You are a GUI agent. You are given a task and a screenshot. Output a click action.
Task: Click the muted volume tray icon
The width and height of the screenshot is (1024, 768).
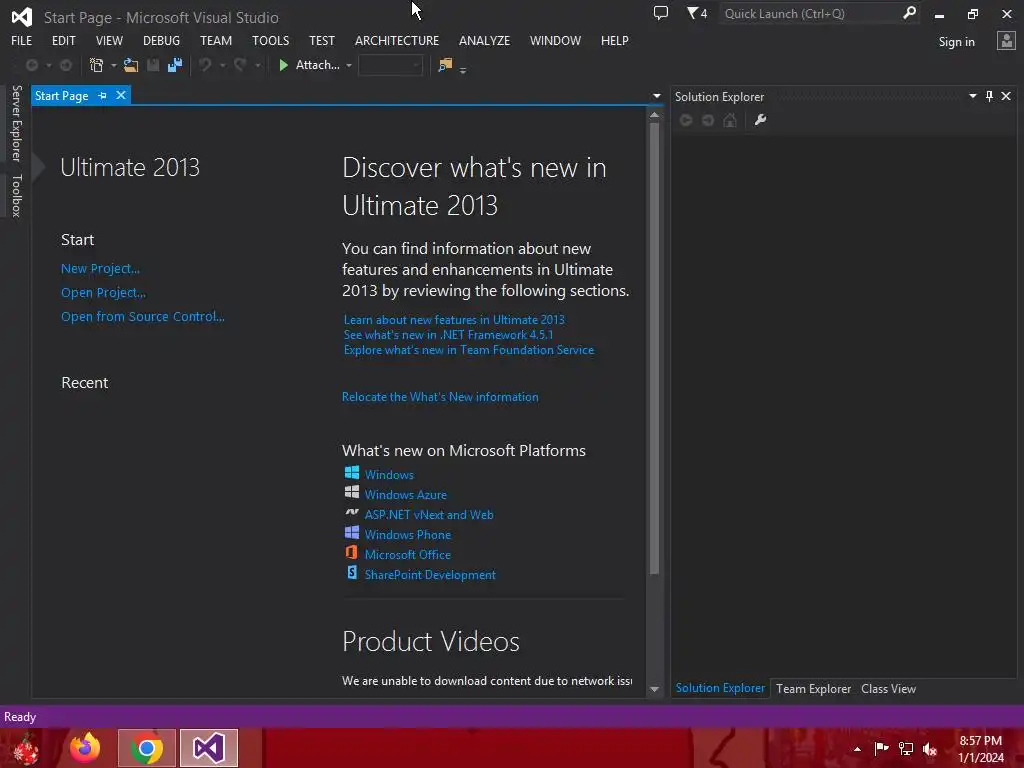point(930,749)
